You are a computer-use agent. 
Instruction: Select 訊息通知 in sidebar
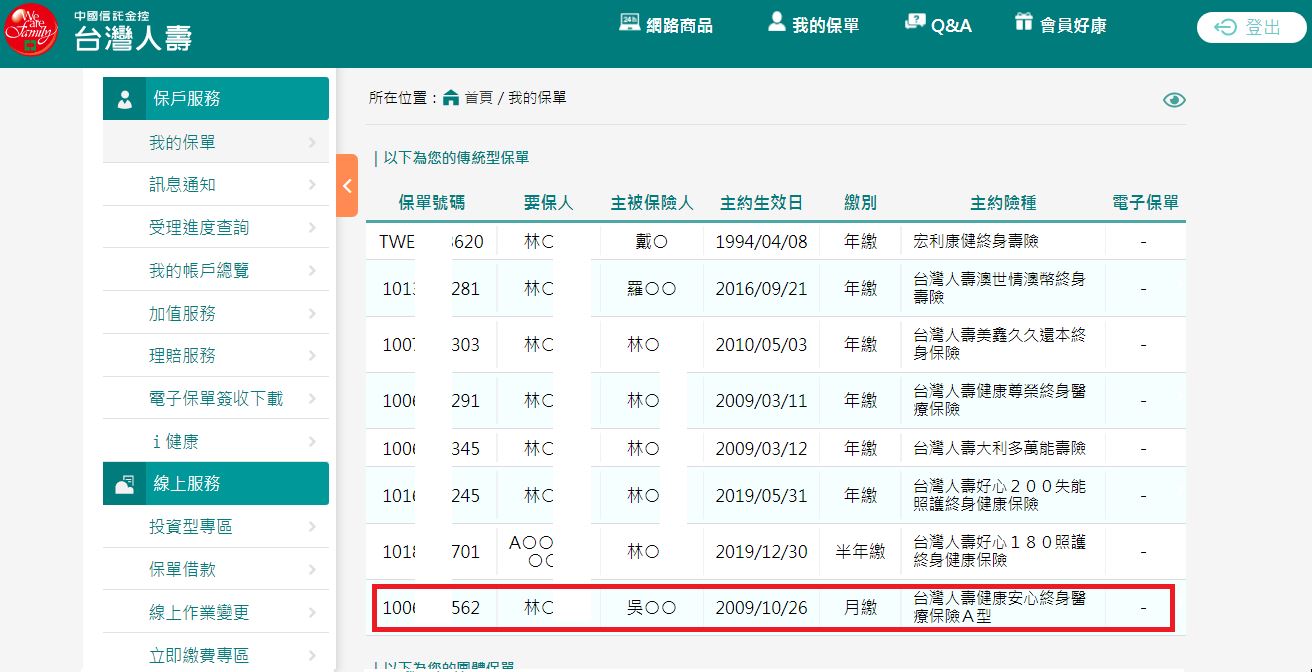click(x=216, y=185)
